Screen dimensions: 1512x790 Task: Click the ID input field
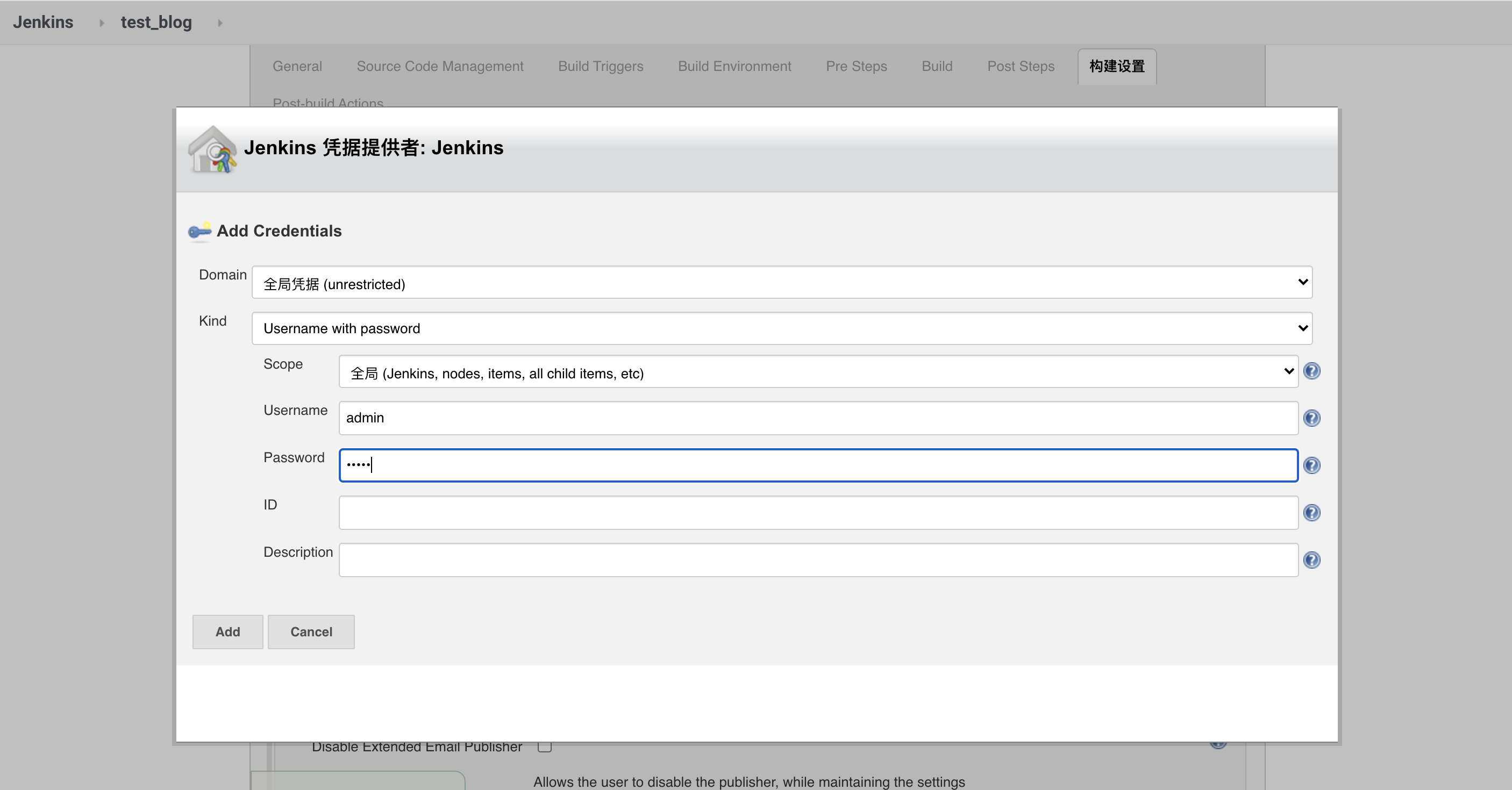(x=817, y=511)
